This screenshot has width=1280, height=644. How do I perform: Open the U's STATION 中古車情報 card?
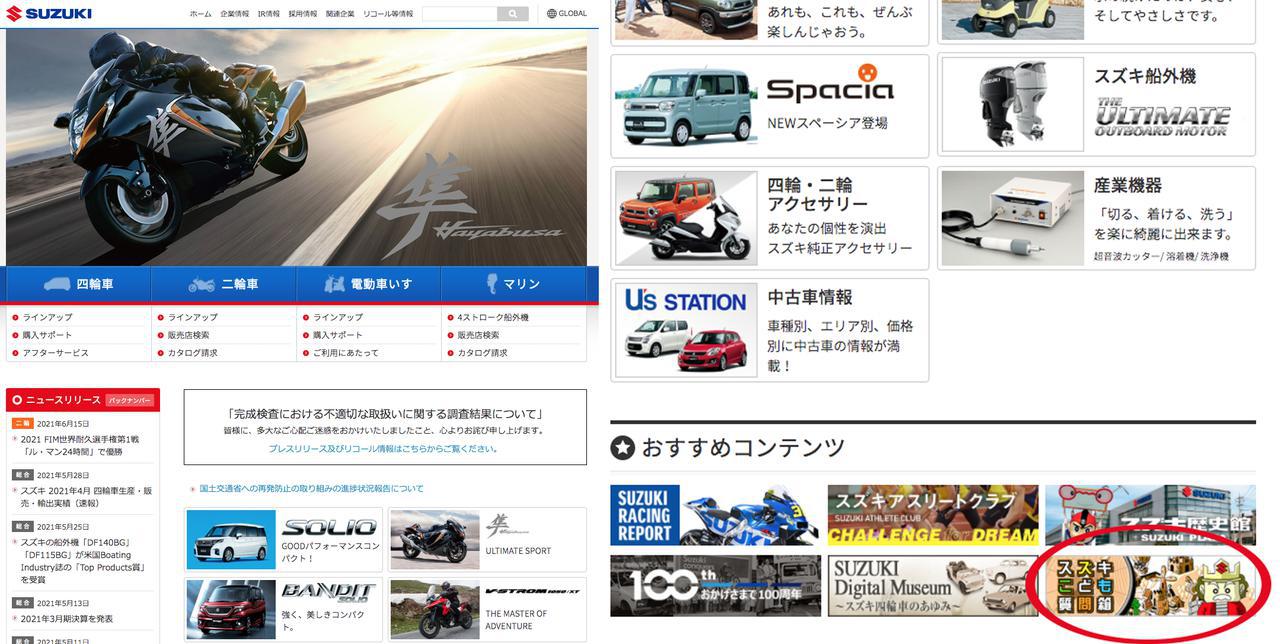(x=769, y=330)
